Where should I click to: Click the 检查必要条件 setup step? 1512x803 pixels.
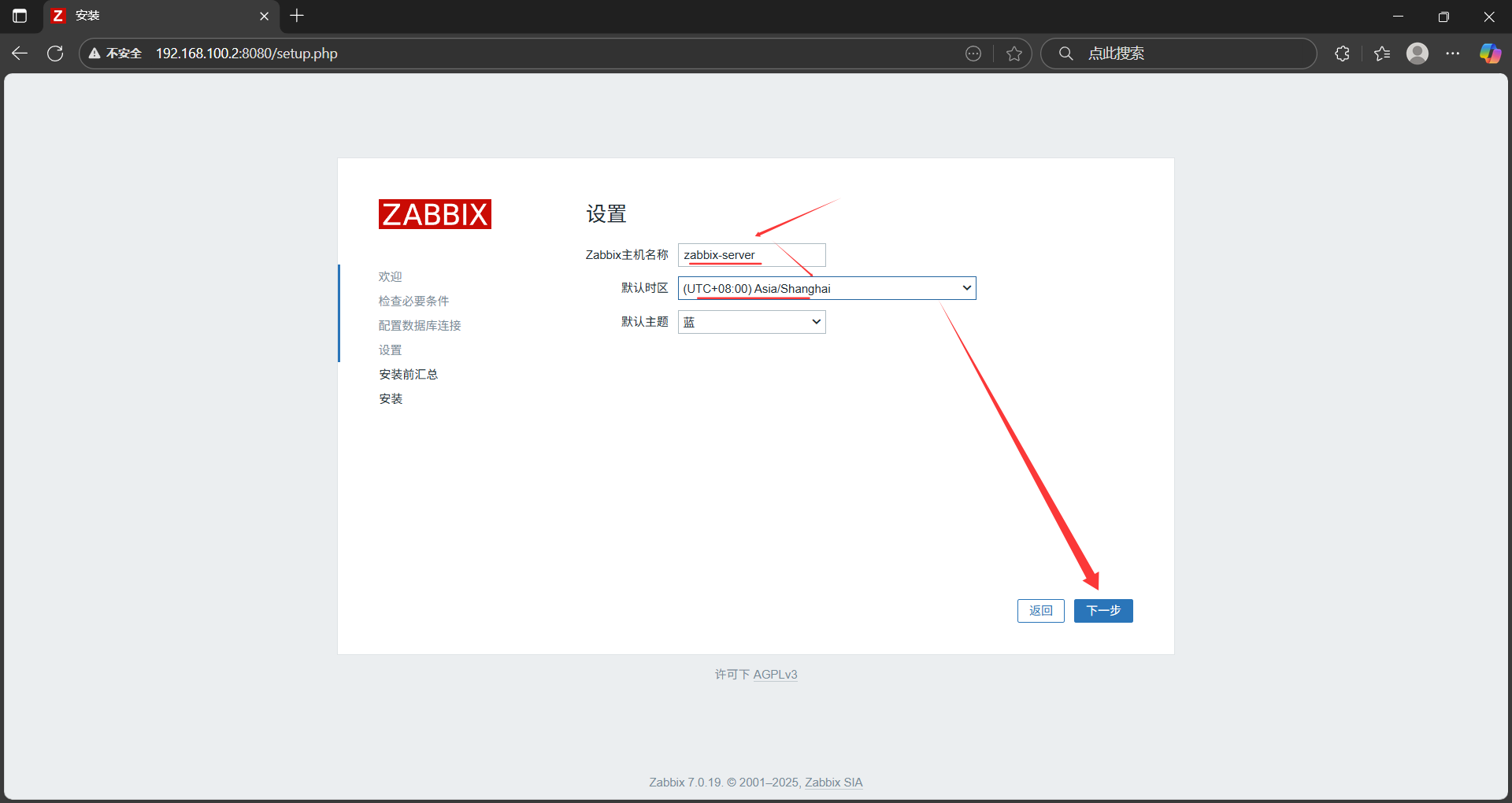413,301
